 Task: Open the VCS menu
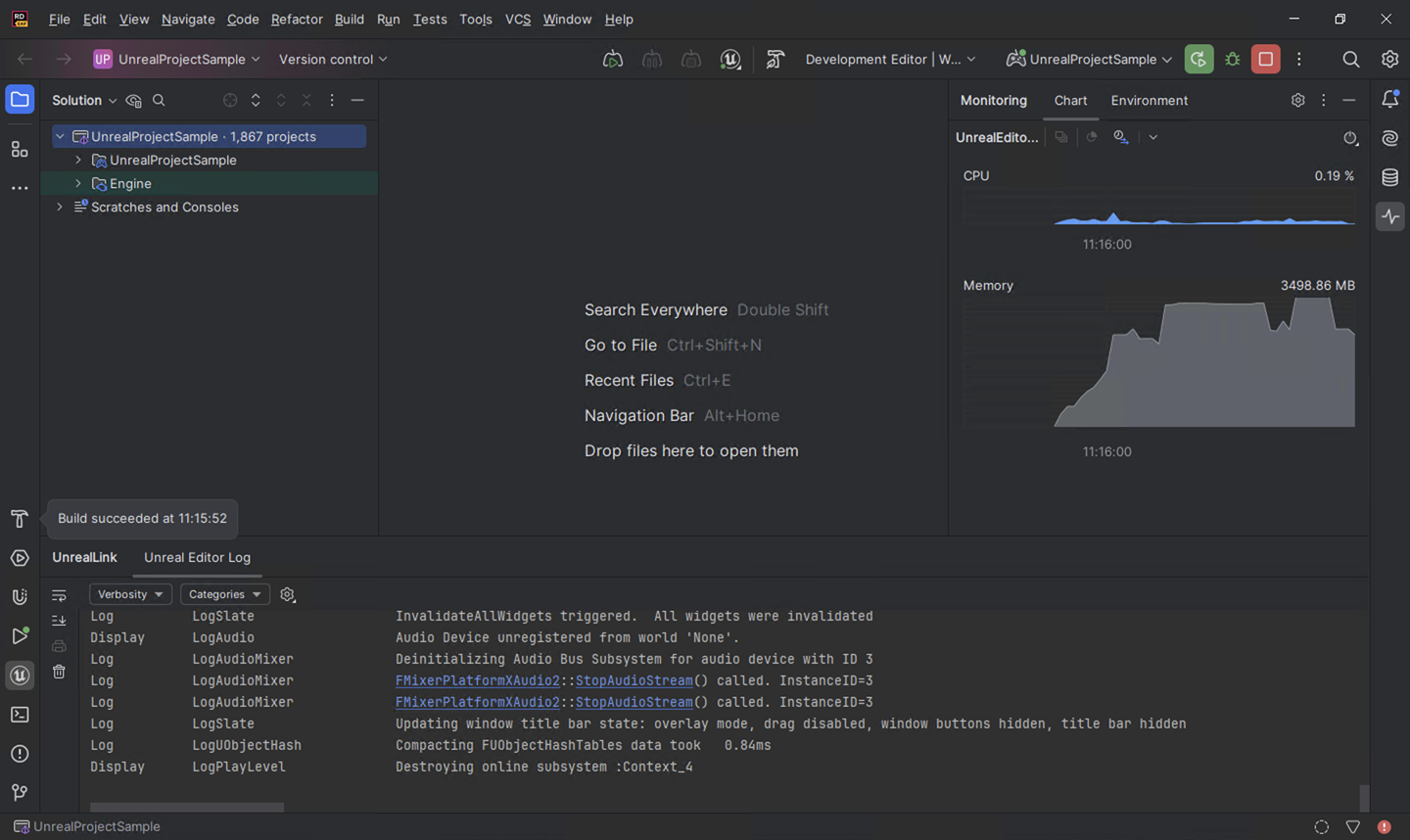pos(517,20)
